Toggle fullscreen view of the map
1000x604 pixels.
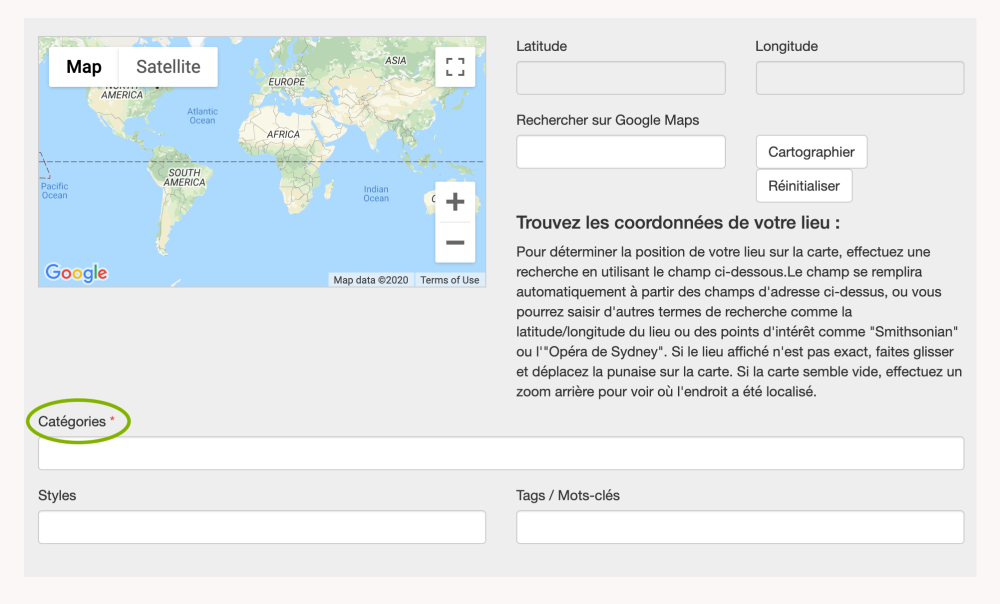point(455,67)
